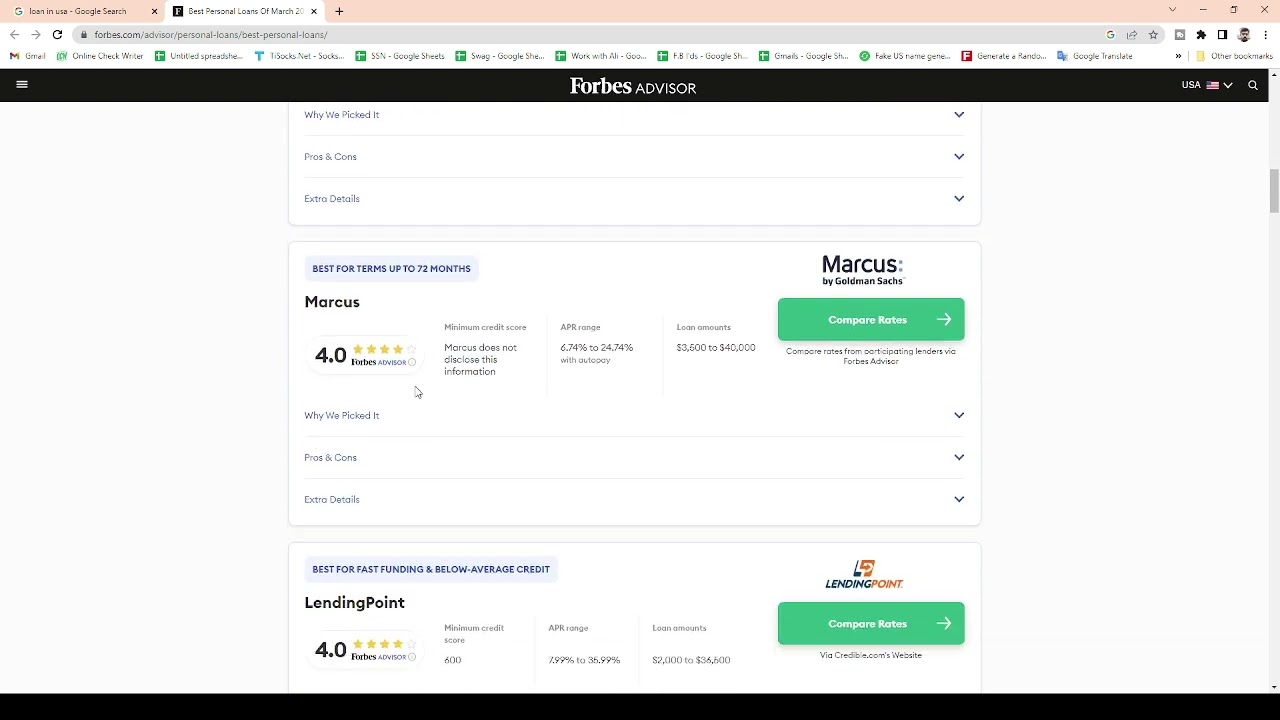1280x720 pixels.
Task: Open the Forbes hamburger menu
Action: pos(22,85)
